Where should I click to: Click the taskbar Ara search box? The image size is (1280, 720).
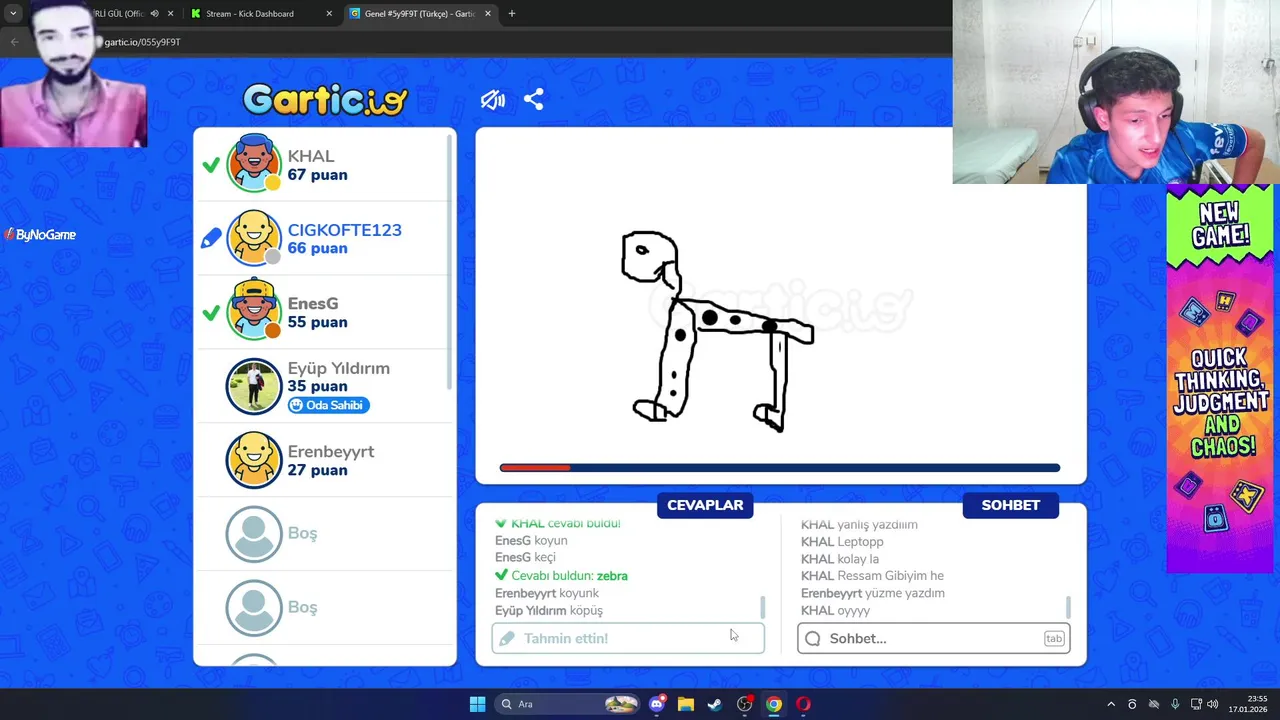tap(567, 704)
